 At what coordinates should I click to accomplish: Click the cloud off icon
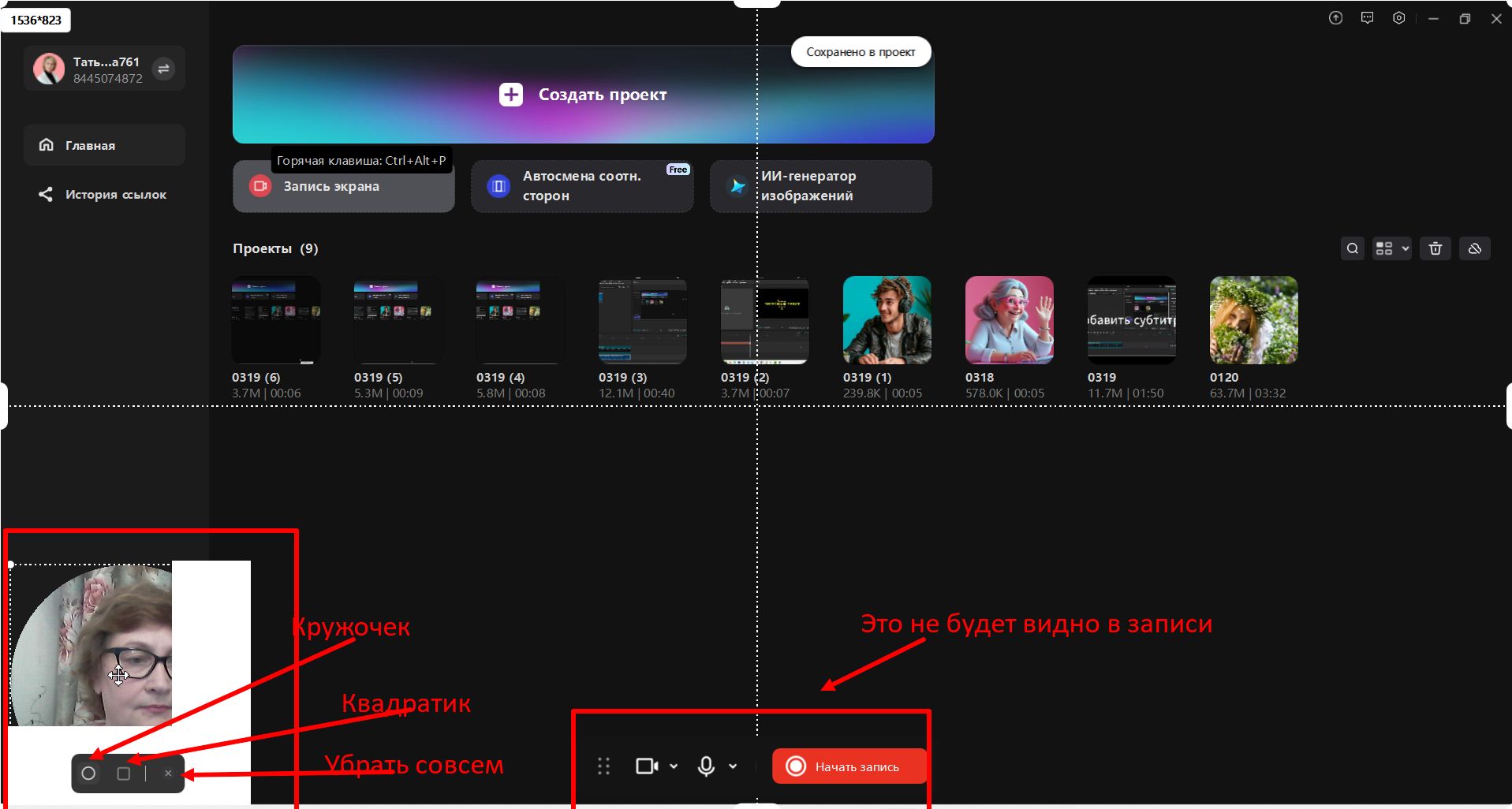tap(1475, 248)
